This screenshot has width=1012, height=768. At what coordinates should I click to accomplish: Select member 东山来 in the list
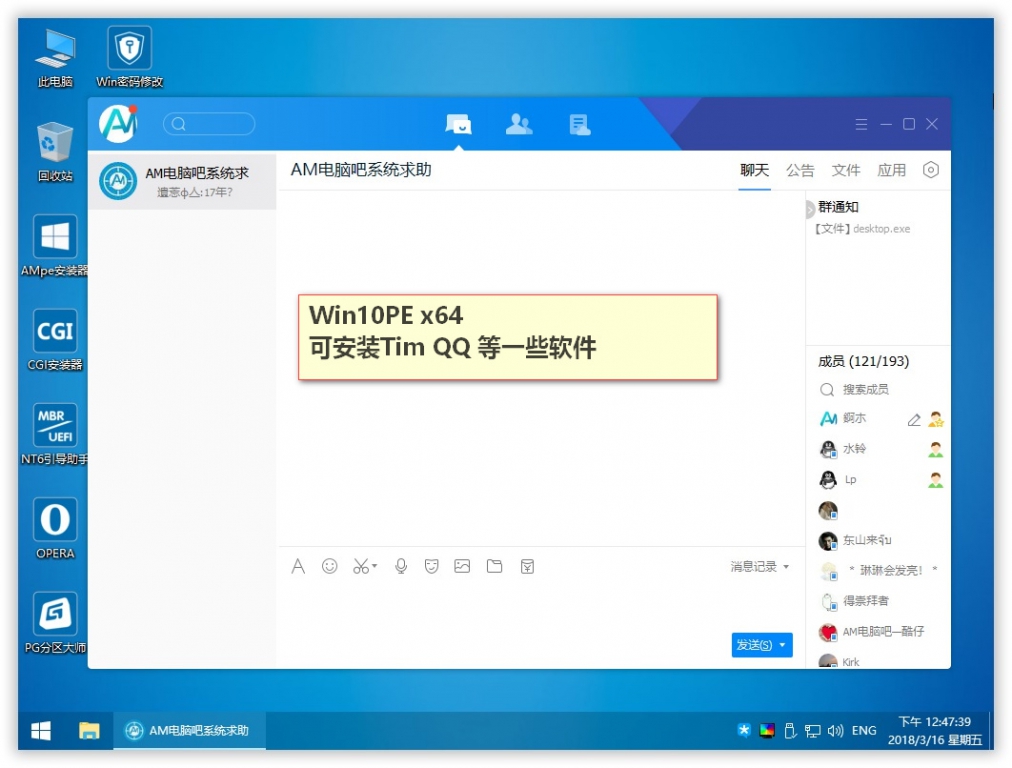[x=878, y=540]
